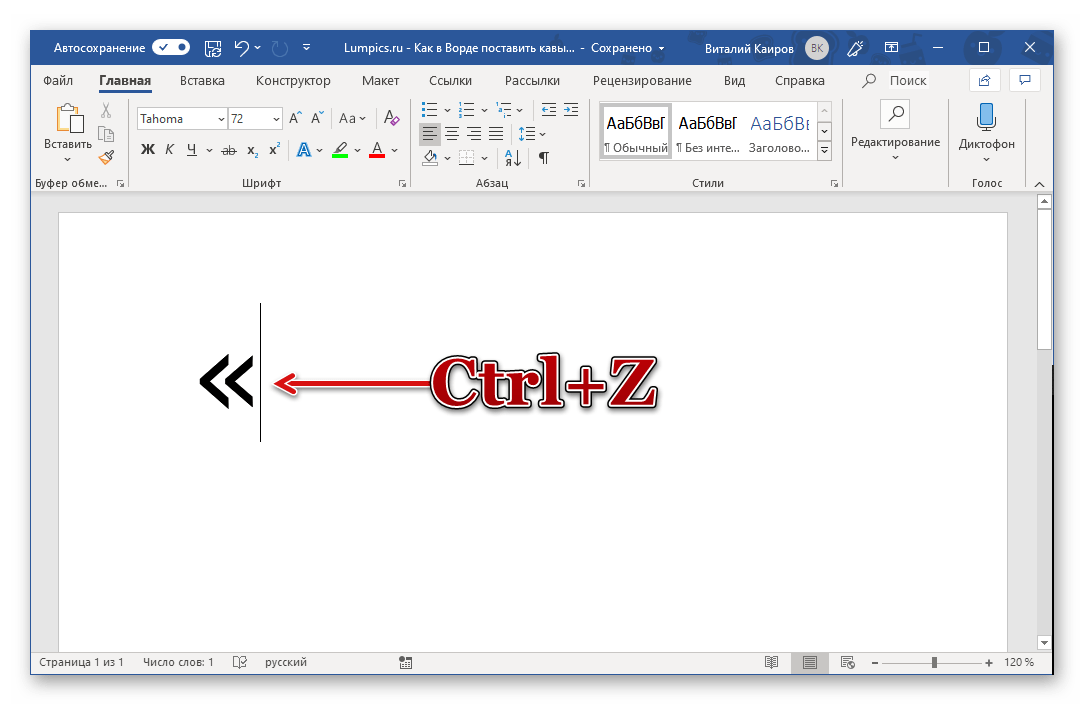This screenshot has width=1084, height=705.
Task: Show paragraph marks with pilcrow icon
Action: (x=544, y=157)
